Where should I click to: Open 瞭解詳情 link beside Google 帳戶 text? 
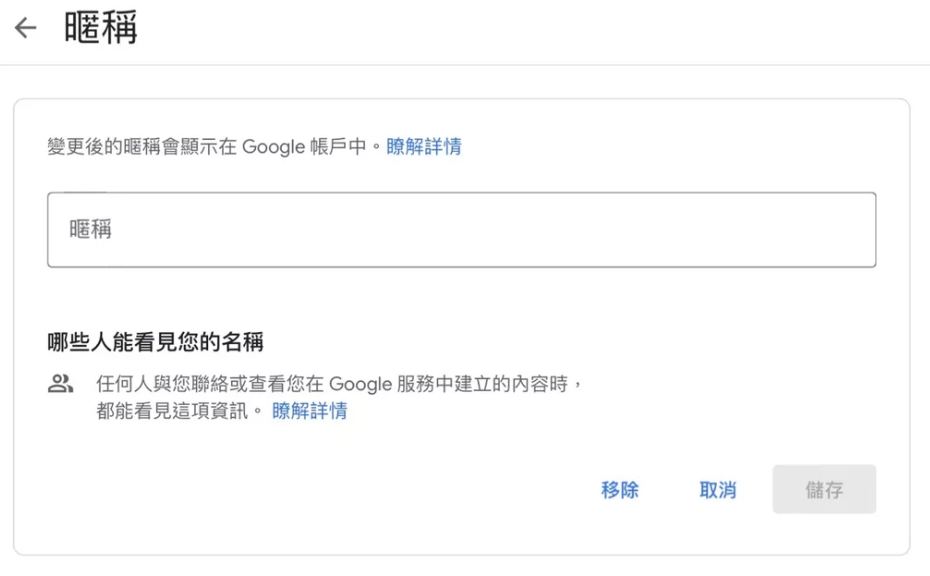[x=423, y=146]
